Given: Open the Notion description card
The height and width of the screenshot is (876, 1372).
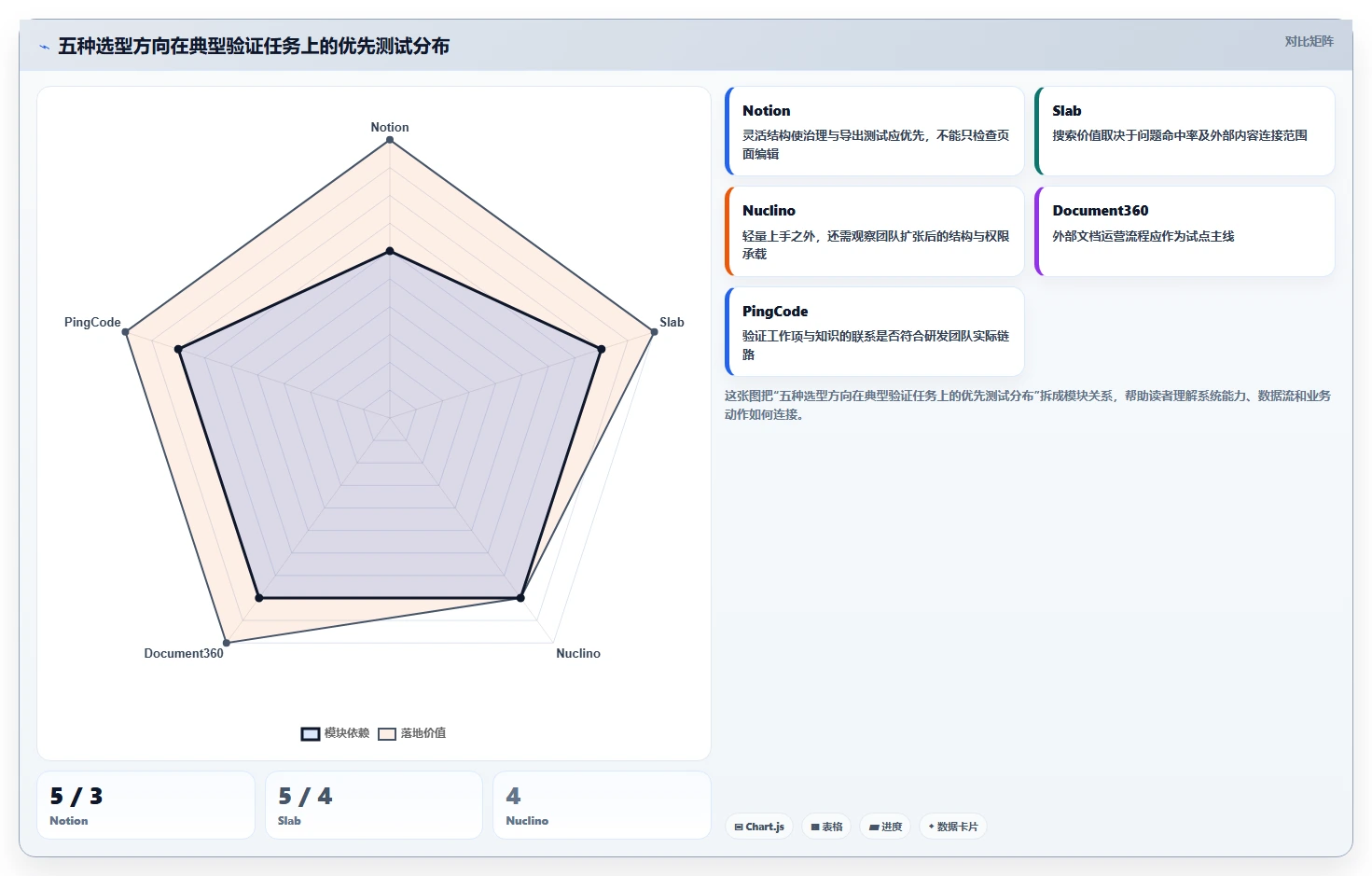Looking at the screenshot, I should 875,132.
